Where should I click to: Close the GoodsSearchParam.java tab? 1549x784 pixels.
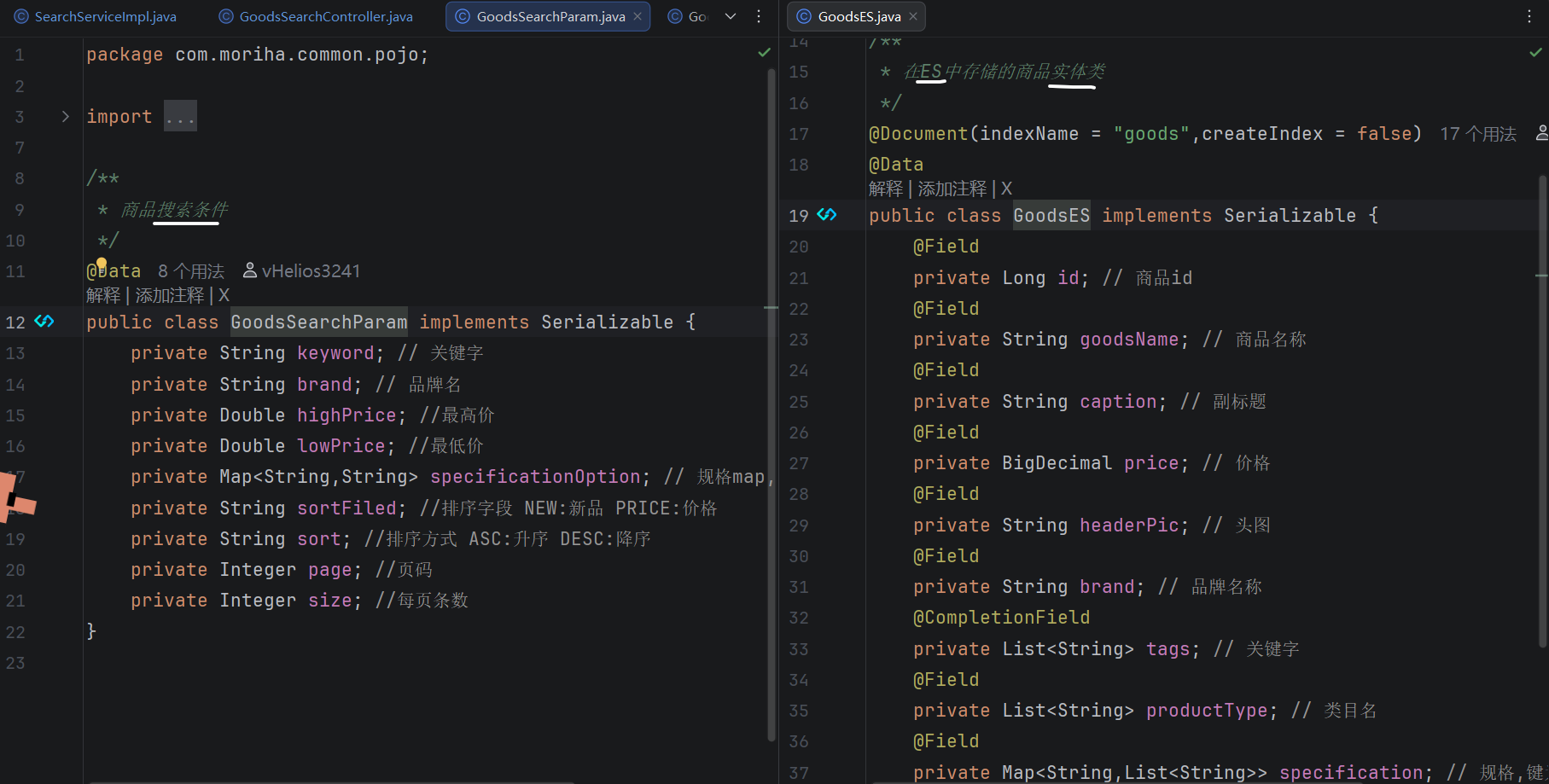pos(638,16)
